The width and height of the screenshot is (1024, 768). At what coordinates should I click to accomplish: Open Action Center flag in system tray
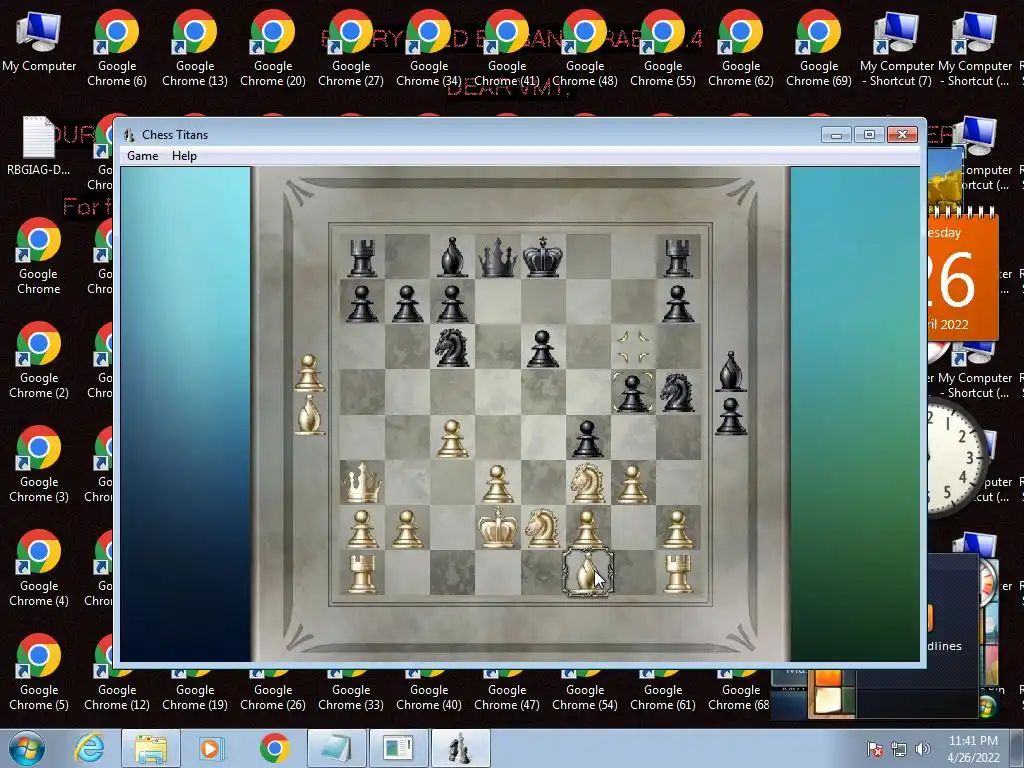[x=875, y=749]
